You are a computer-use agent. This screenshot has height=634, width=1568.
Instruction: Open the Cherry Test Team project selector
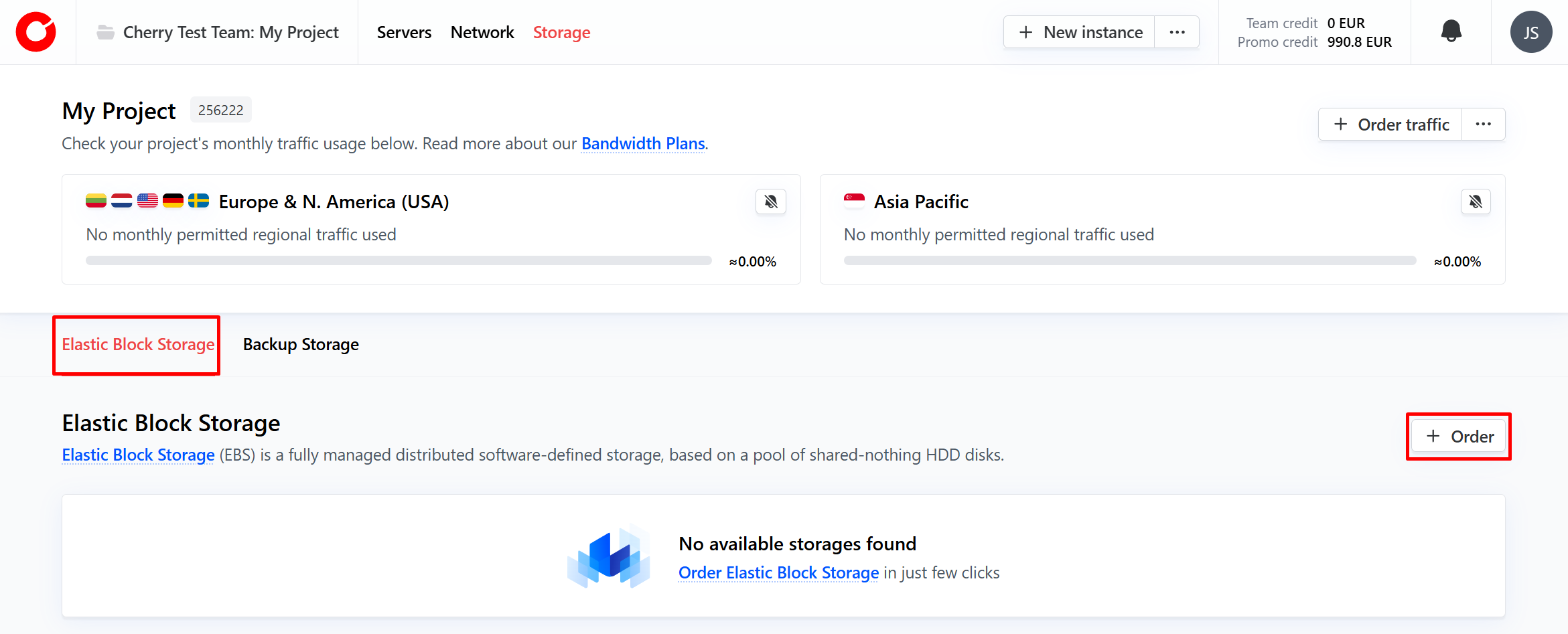point(230,32)
